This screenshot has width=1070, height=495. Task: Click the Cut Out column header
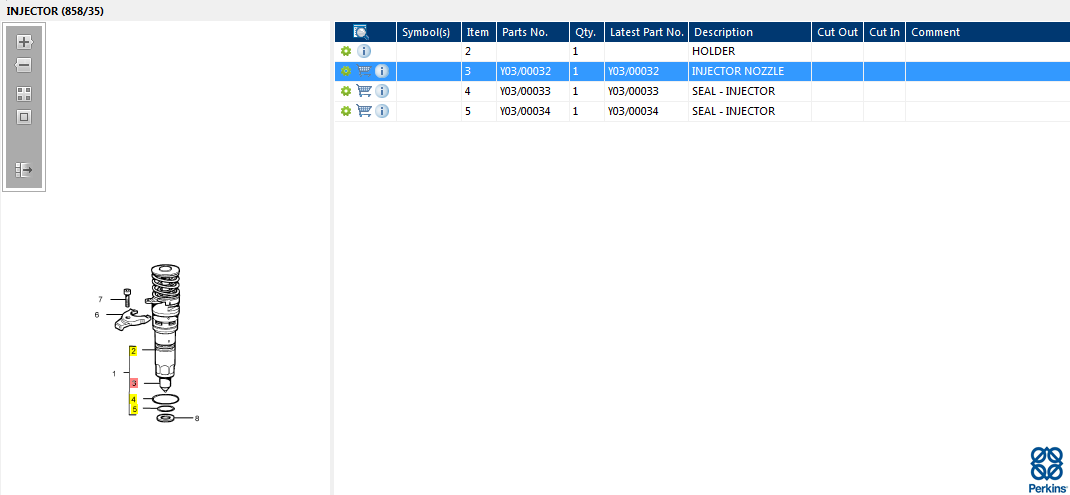[x=837, y=32]
